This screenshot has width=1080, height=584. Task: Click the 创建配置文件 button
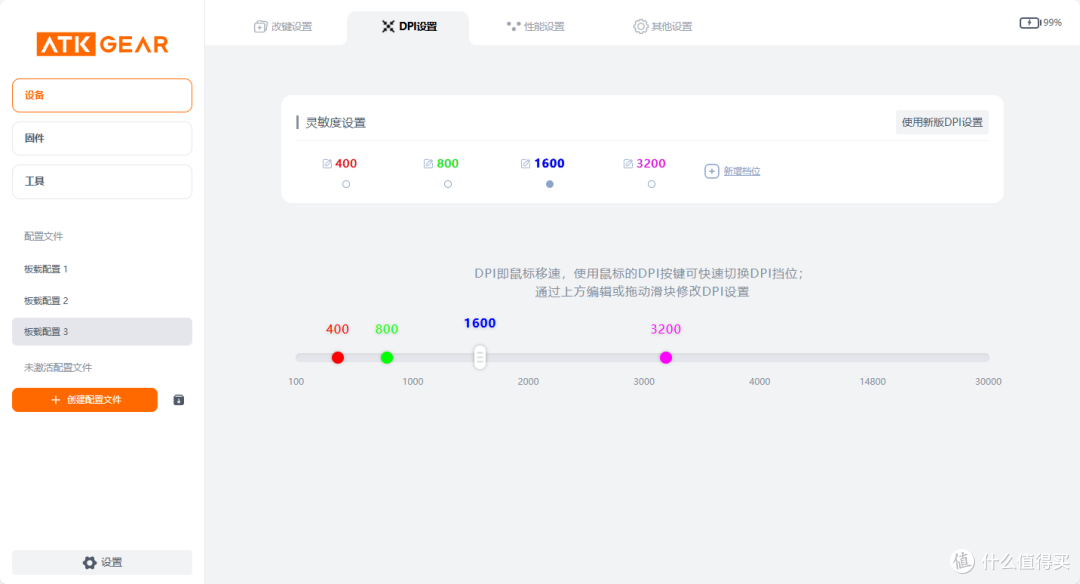click(85, 400)
